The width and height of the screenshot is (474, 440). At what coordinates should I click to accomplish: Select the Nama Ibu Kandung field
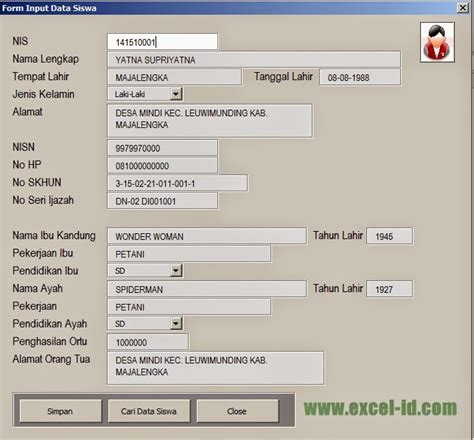[x=207, y=236]
